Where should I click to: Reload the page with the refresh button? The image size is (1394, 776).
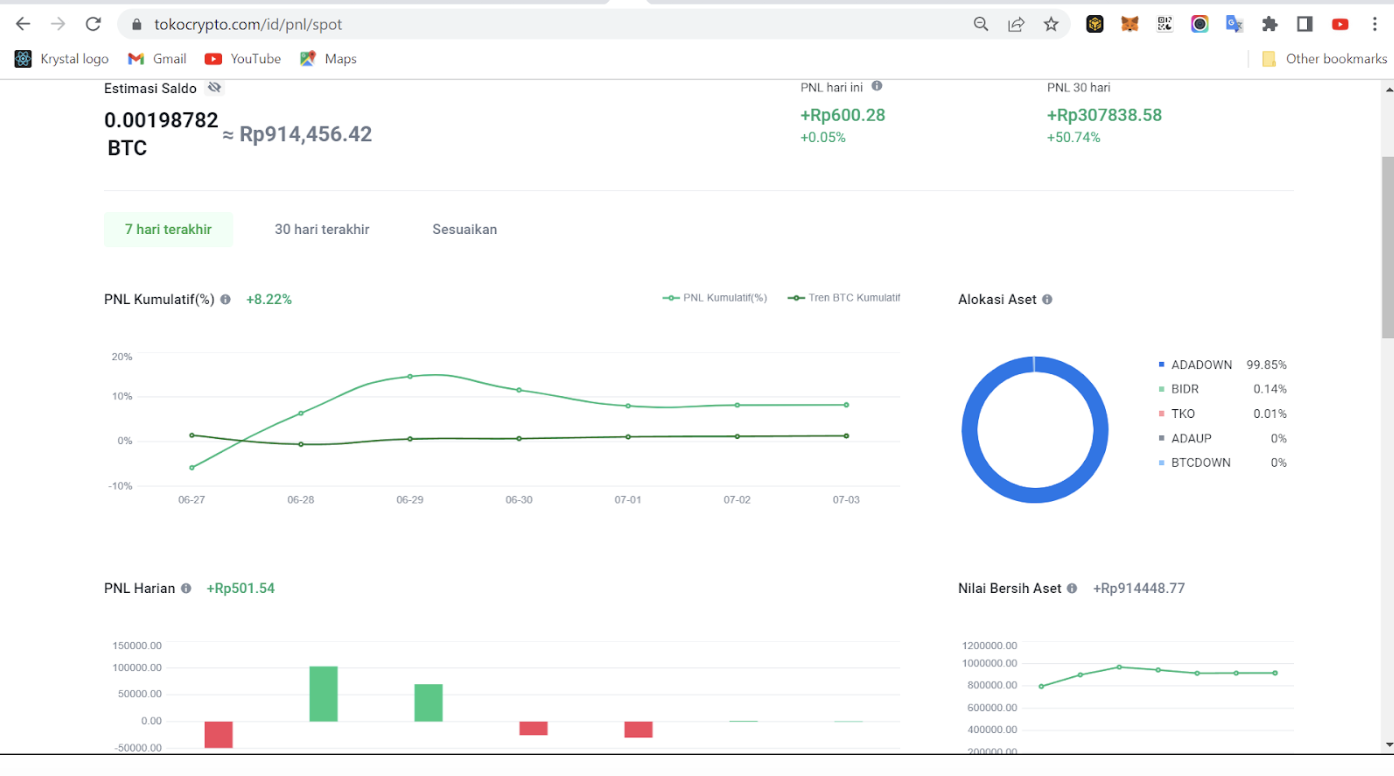92,23
